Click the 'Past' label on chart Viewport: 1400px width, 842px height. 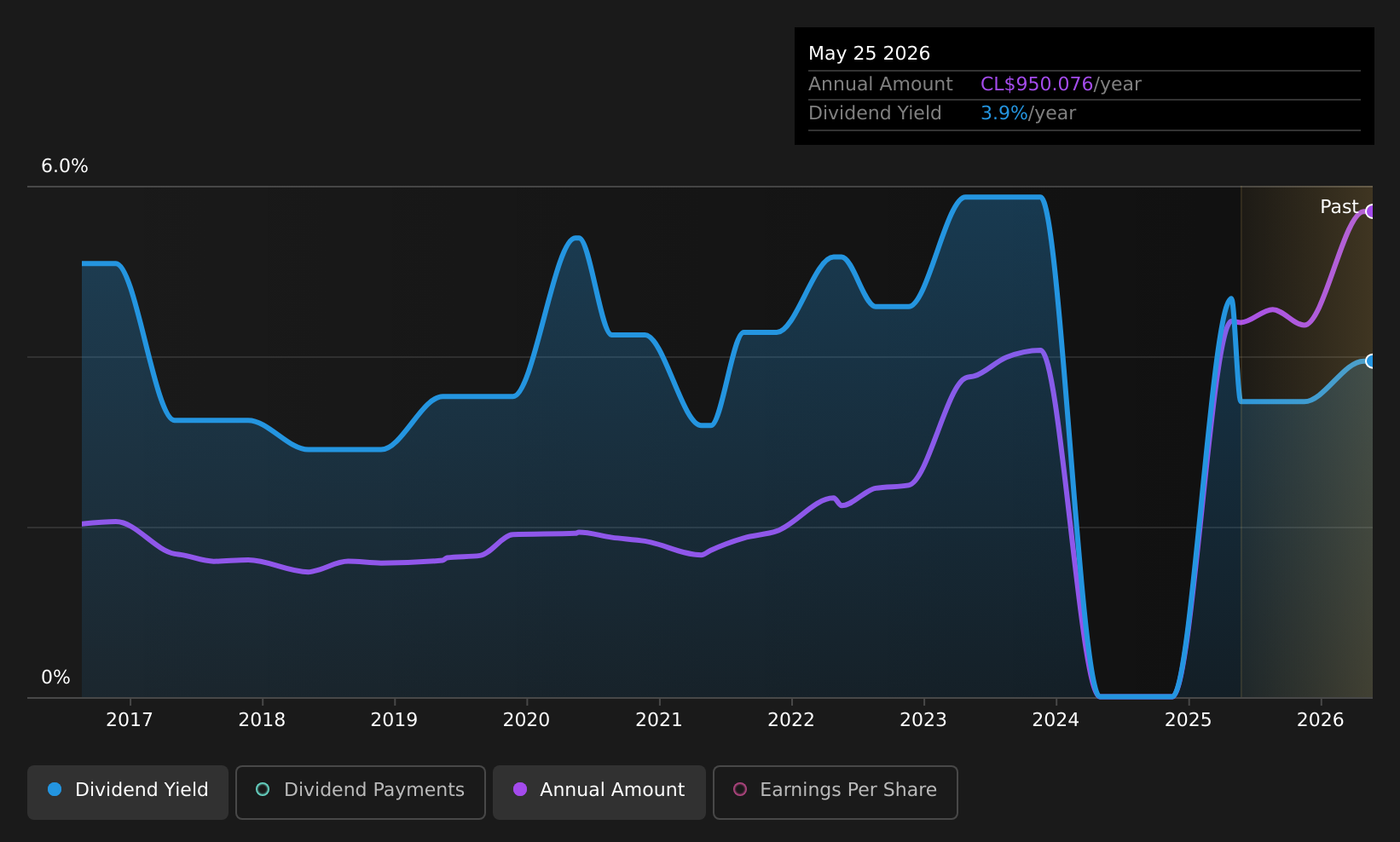(1339, 207)
